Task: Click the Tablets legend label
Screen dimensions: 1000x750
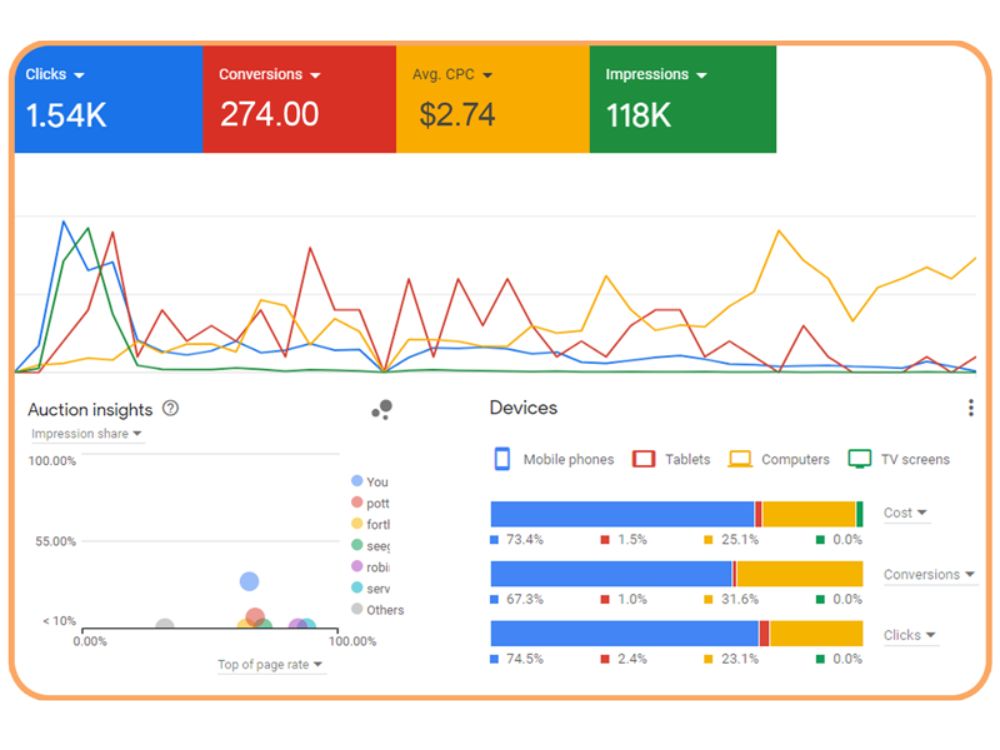Action: [x=688, y=459]
